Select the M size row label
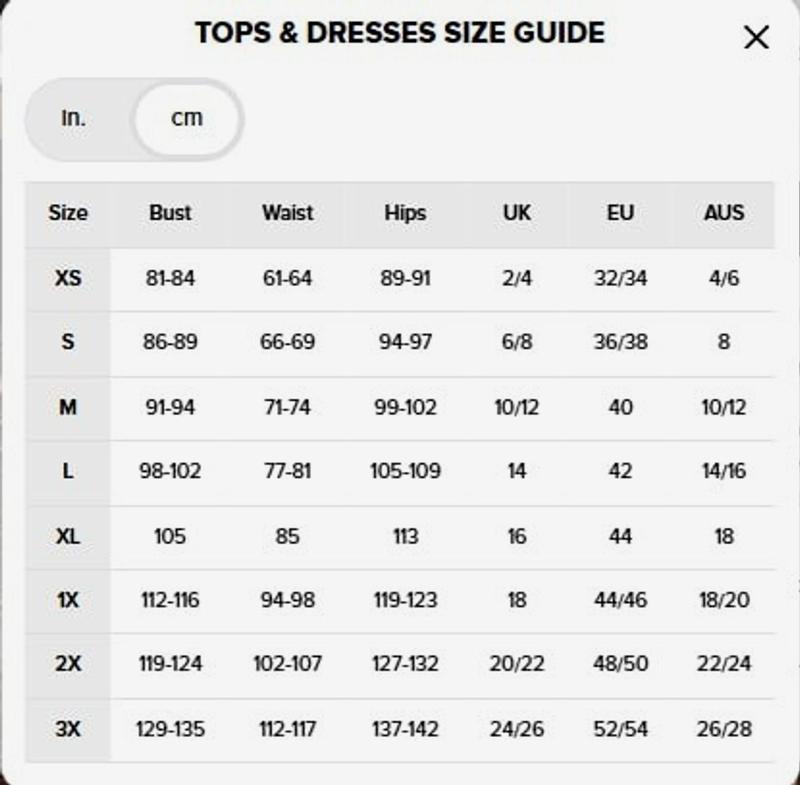The width and height of the screenshot is (800, 785). (x=68, y=407)
